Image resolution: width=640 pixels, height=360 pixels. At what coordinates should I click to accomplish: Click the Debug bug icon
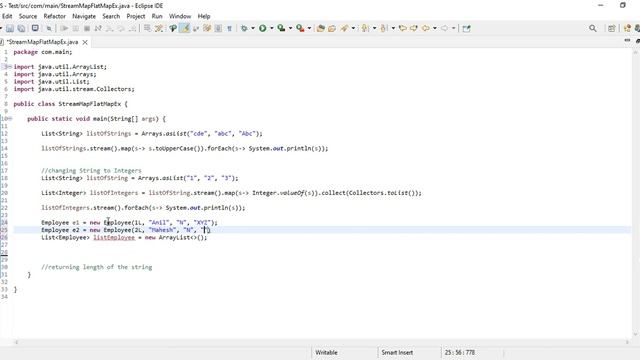pyautogui.click(x=244, y=28)
